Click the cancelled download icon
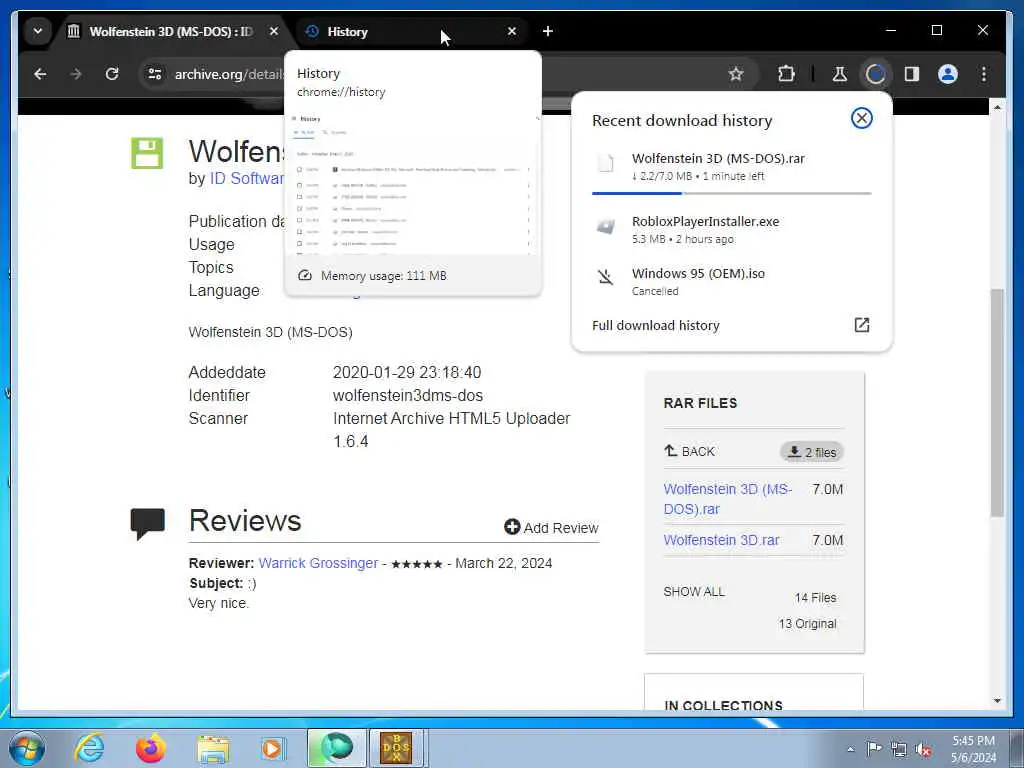 point(605,277)
